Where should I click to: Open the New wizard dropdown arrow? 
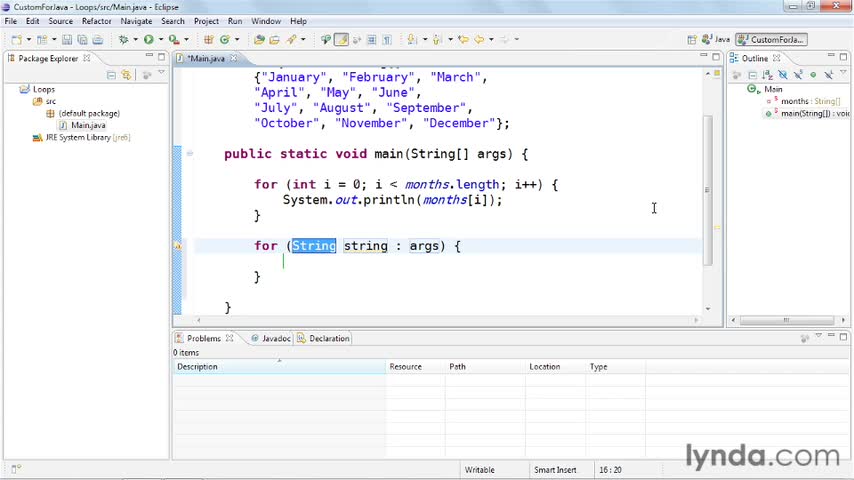[29, 40]
